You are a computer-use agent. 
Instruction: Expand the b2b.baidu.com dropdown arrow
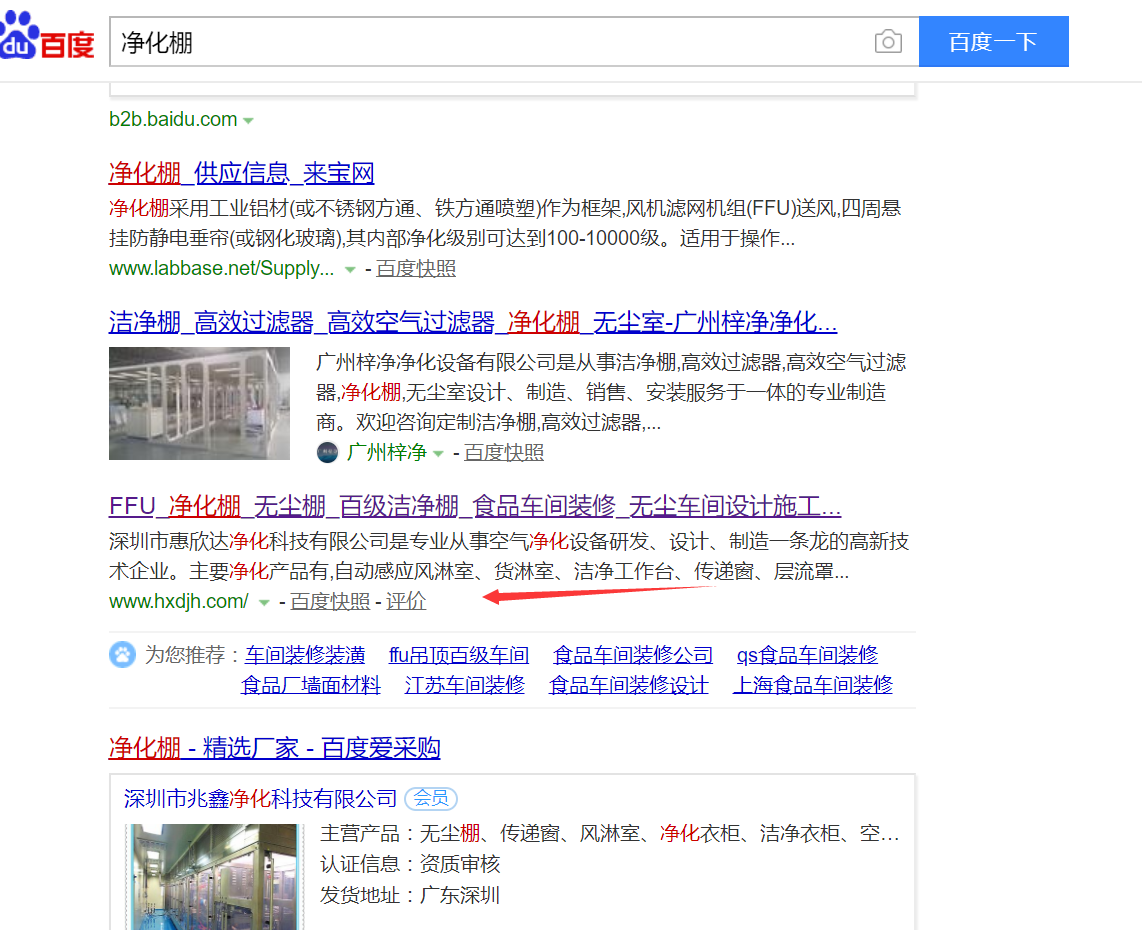(248, 120)
